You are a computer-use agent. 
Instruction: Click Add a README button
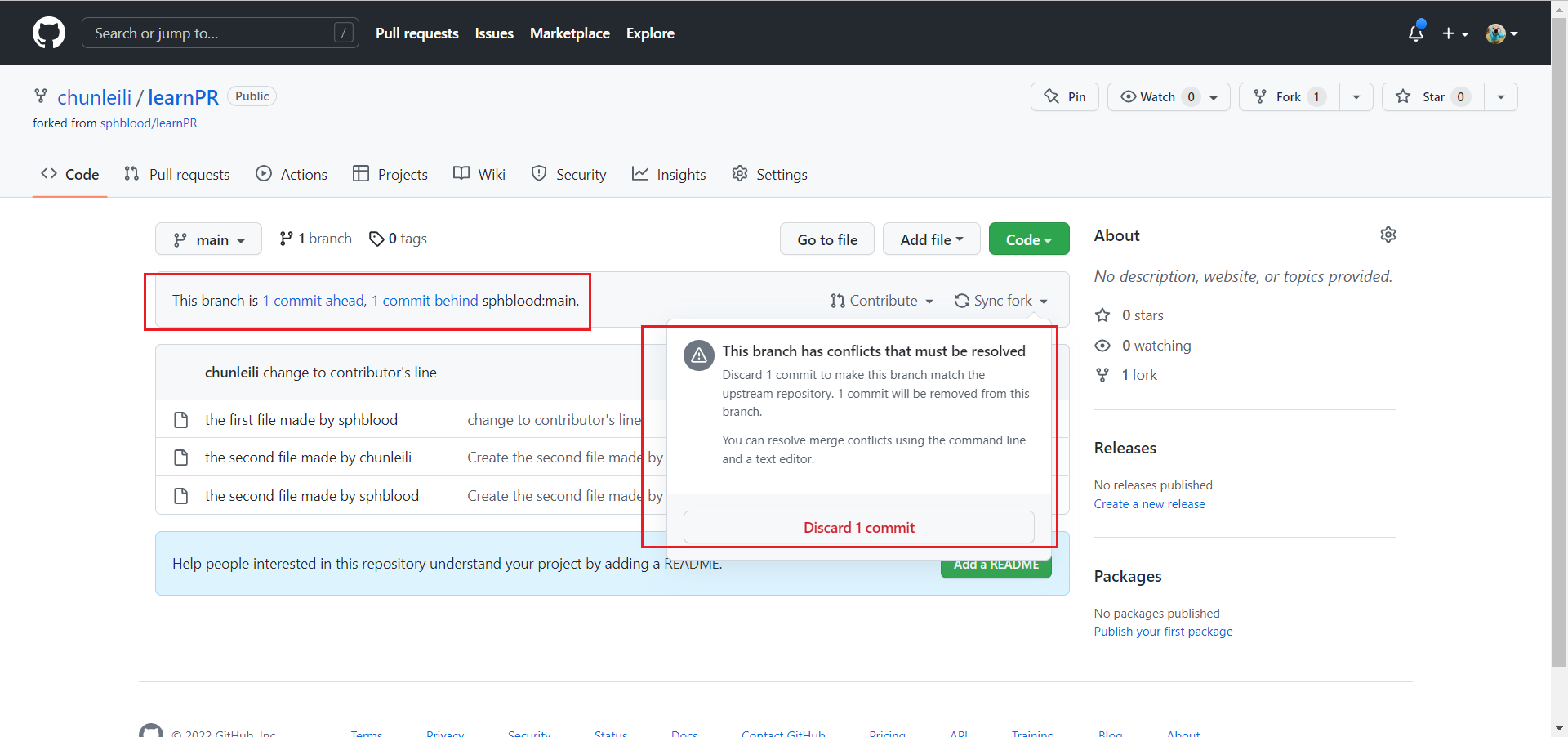pos(996,568)
